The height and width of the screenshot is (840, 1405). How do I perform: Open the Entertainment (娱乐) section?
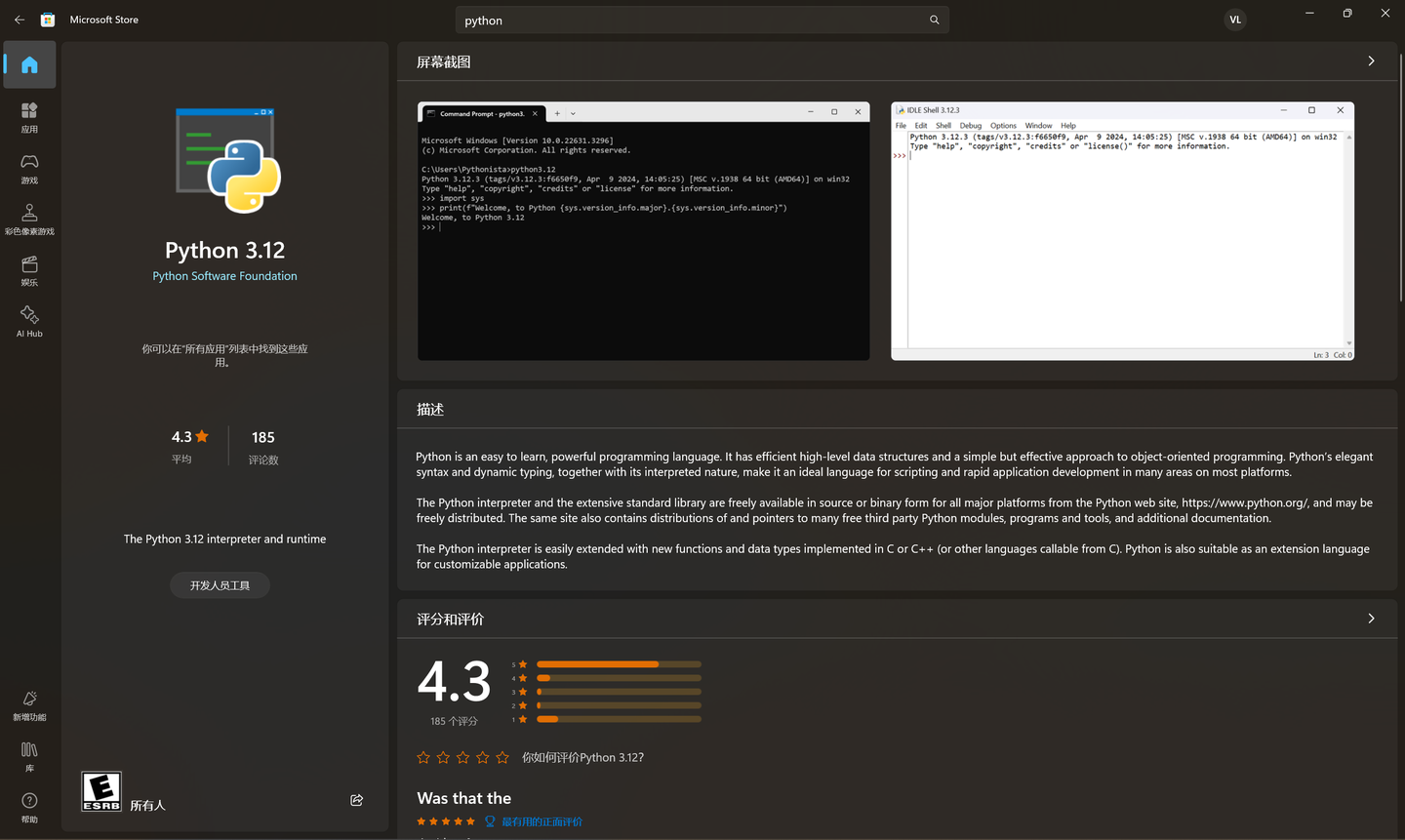tap(29, 270)
